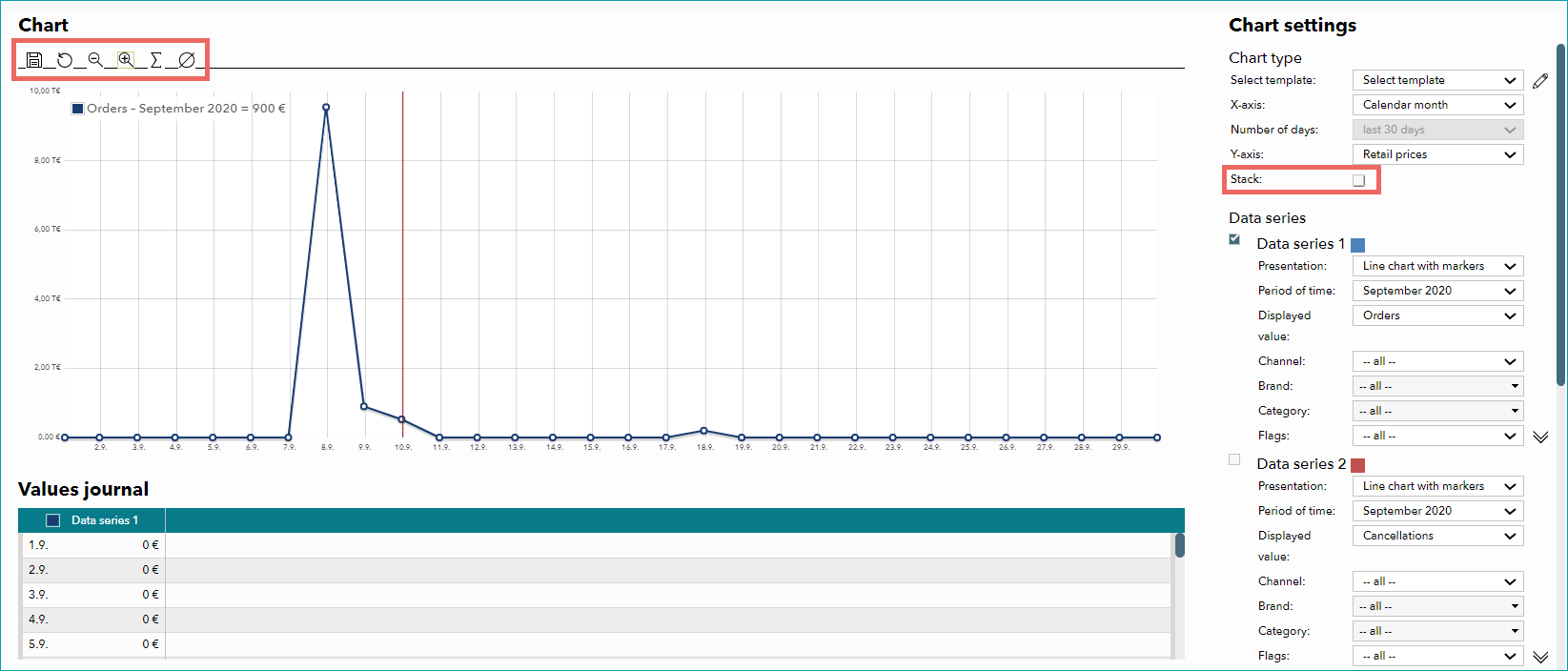The width and height of the screenshot is (1568, 671).
Task: Edit template with the pencil icon
Action: click(1540, 81)
